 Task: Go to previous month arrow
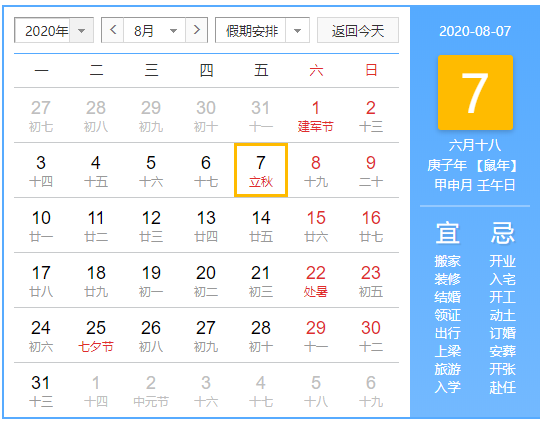[113, 30]
